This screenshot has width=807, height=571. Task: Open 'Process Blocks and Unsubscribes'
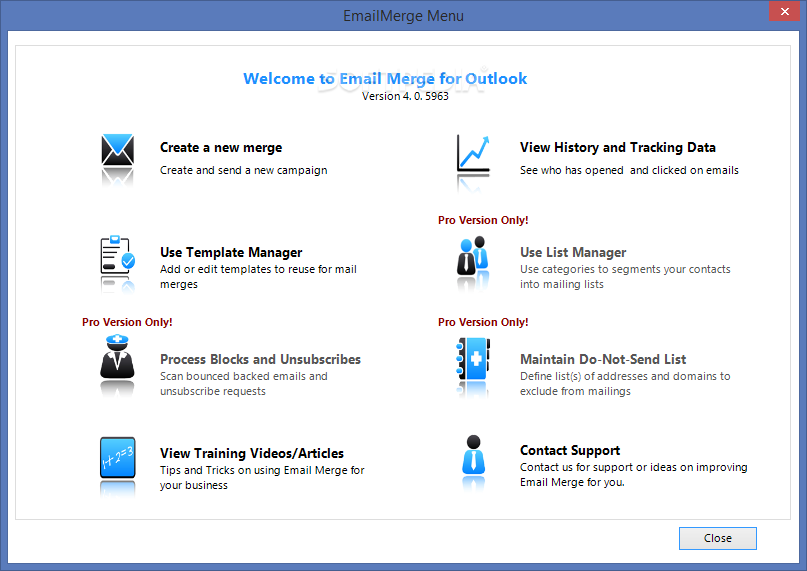[260, 359]
